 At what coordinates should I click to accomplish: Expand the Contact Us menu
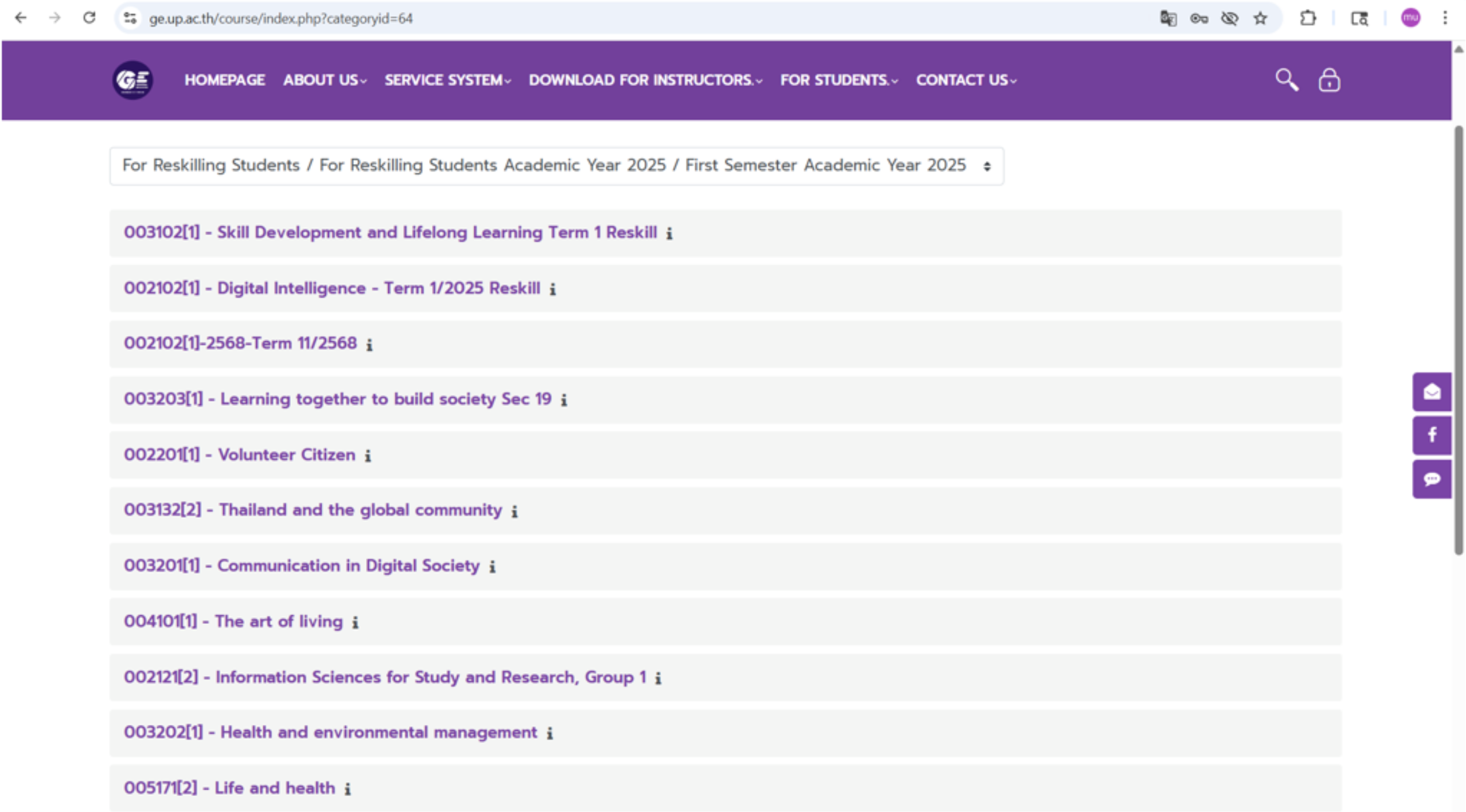click(966, 80)
